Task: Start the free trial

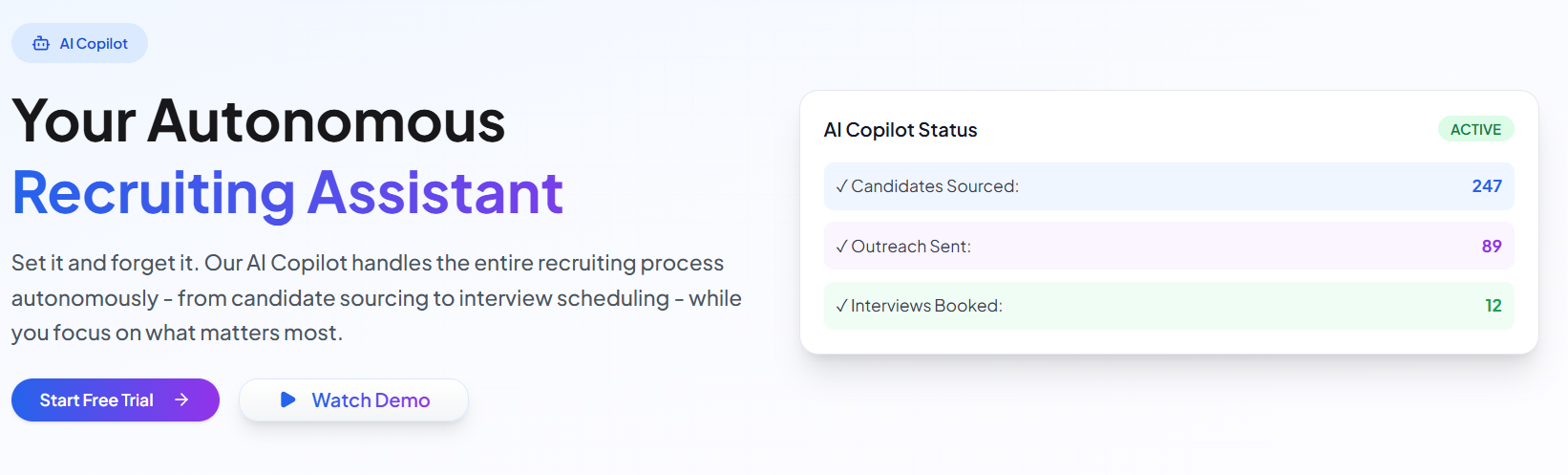Action: point(116,399)
